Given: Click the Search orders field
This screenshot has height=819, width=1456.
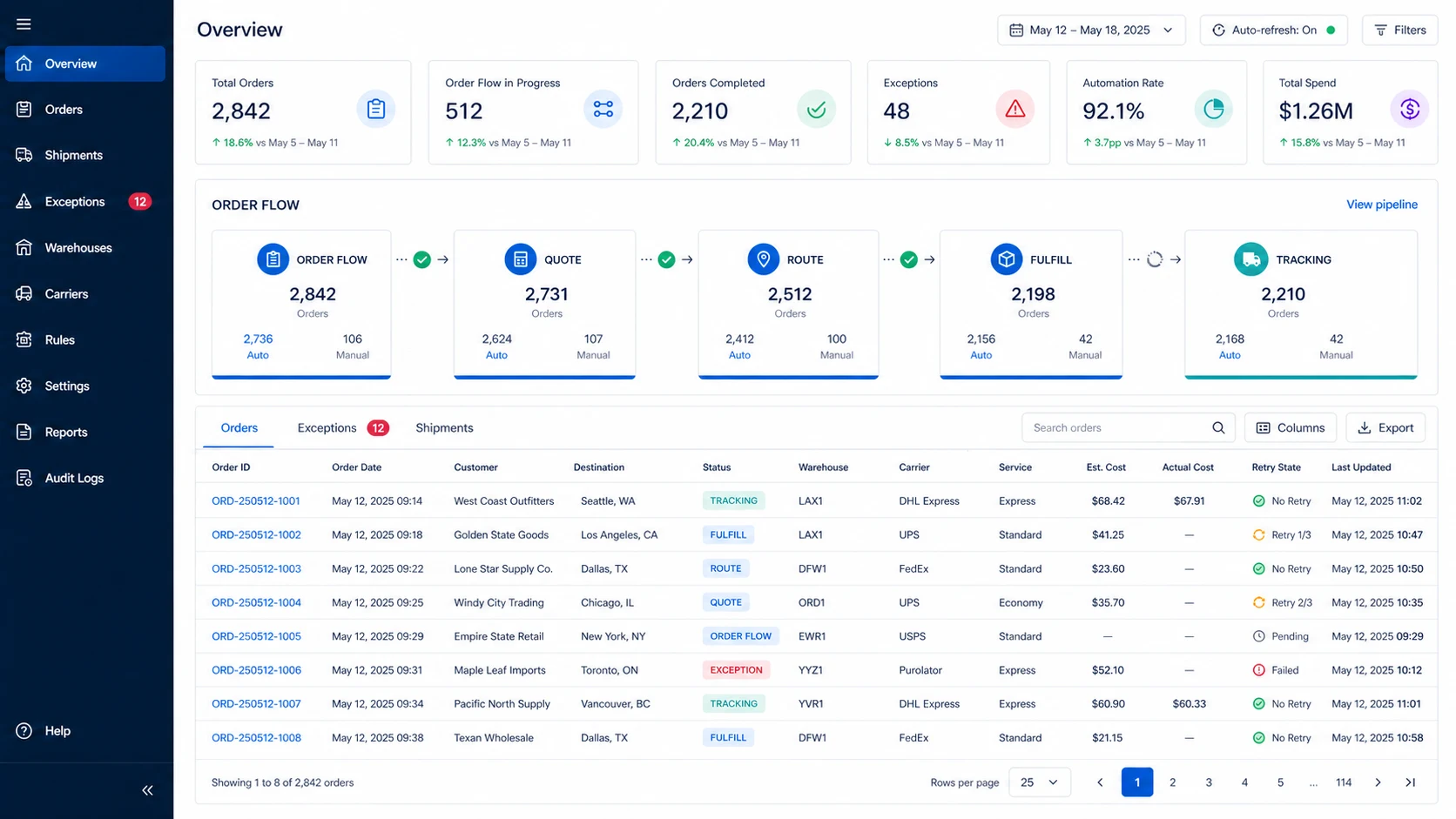Looking at the screenshot, I should coord(1128,428).
